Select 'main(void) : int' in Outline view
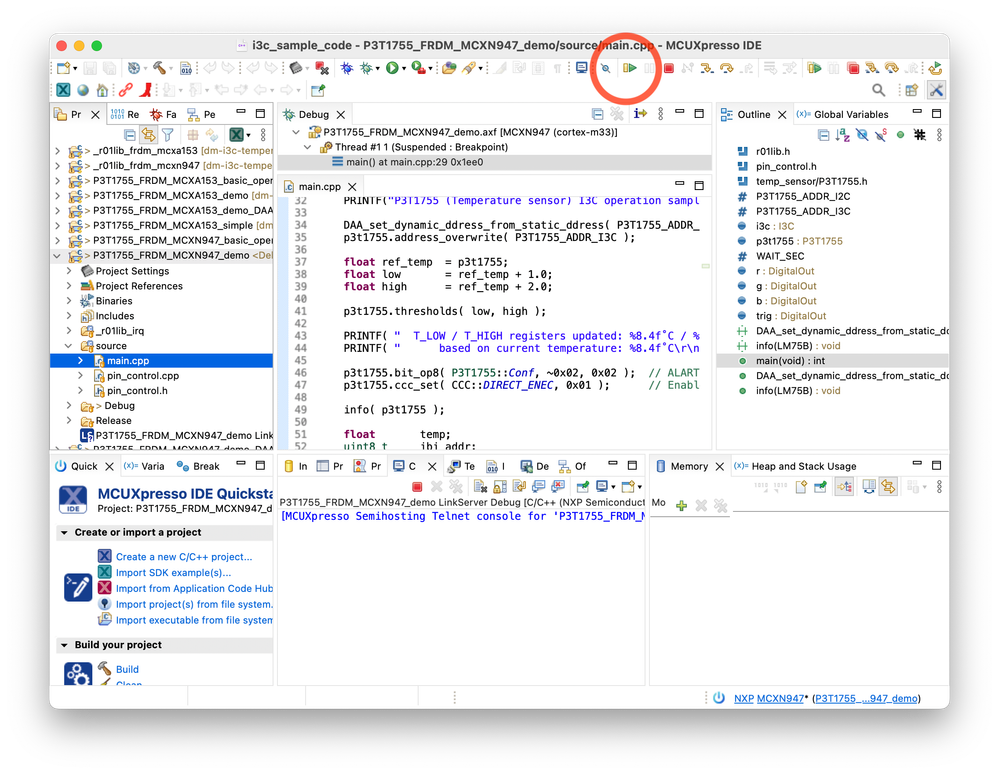This screenshot has width=999, height=774. tap(790, 361)
